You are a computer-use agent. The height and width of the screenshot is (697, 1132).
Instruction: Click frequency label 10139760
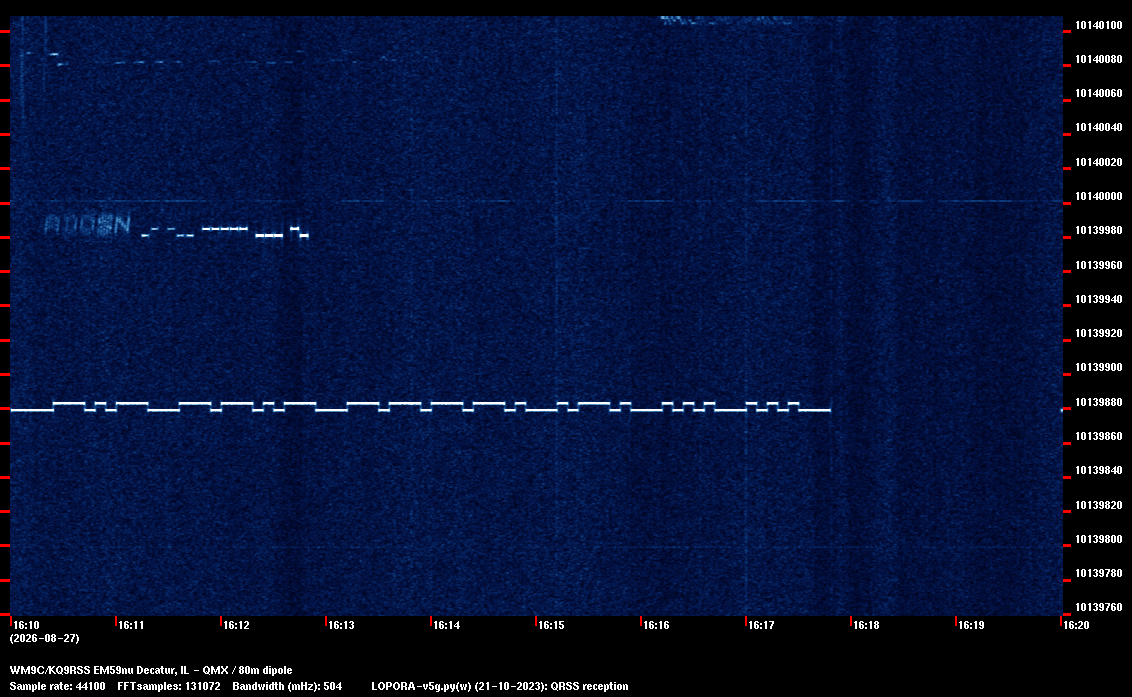point(1099,607)
